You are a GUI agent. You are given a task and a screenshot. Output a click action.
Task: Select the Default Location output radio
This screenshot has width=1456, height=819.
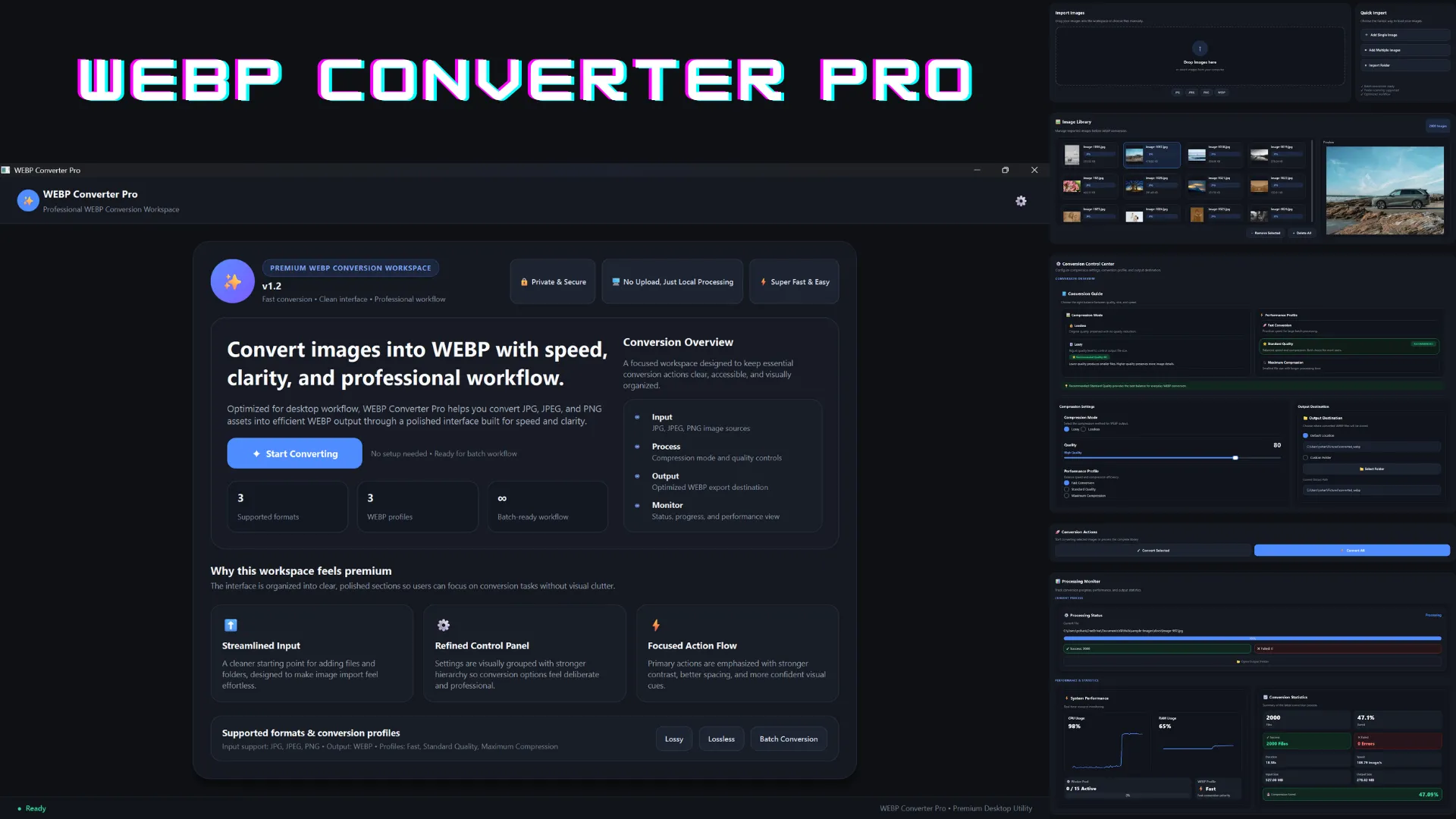(x=1305, y=435)
